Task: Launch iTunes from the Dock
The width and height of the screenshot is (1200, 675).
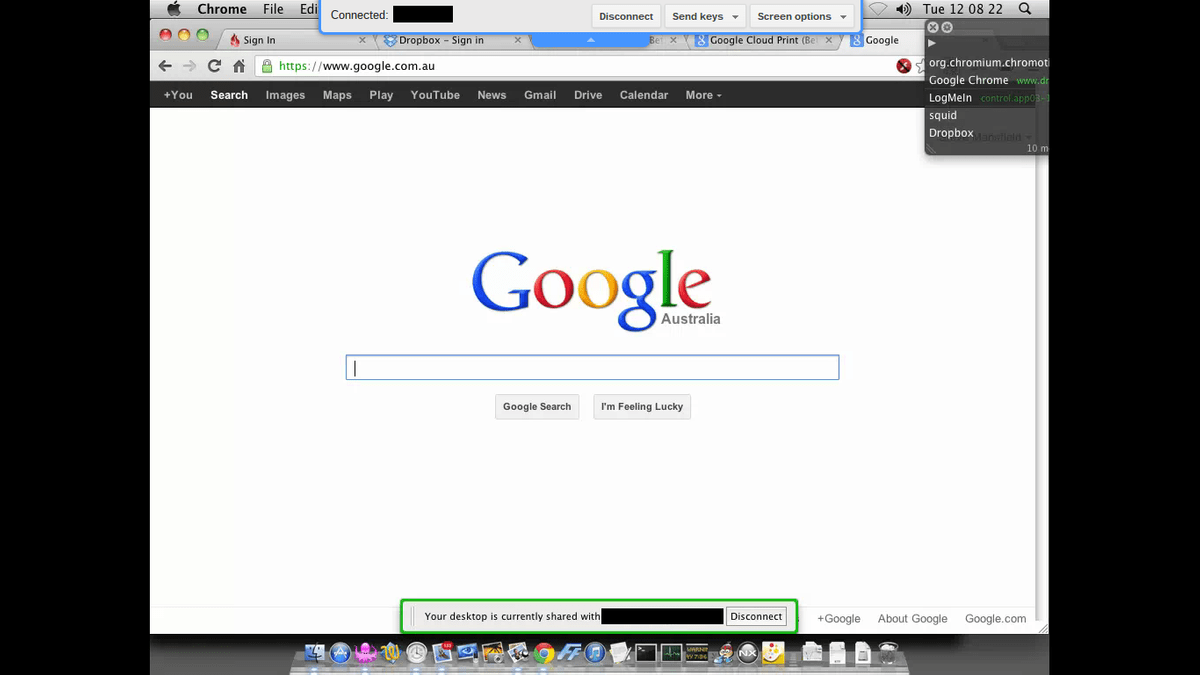Action: coord(592,654)
